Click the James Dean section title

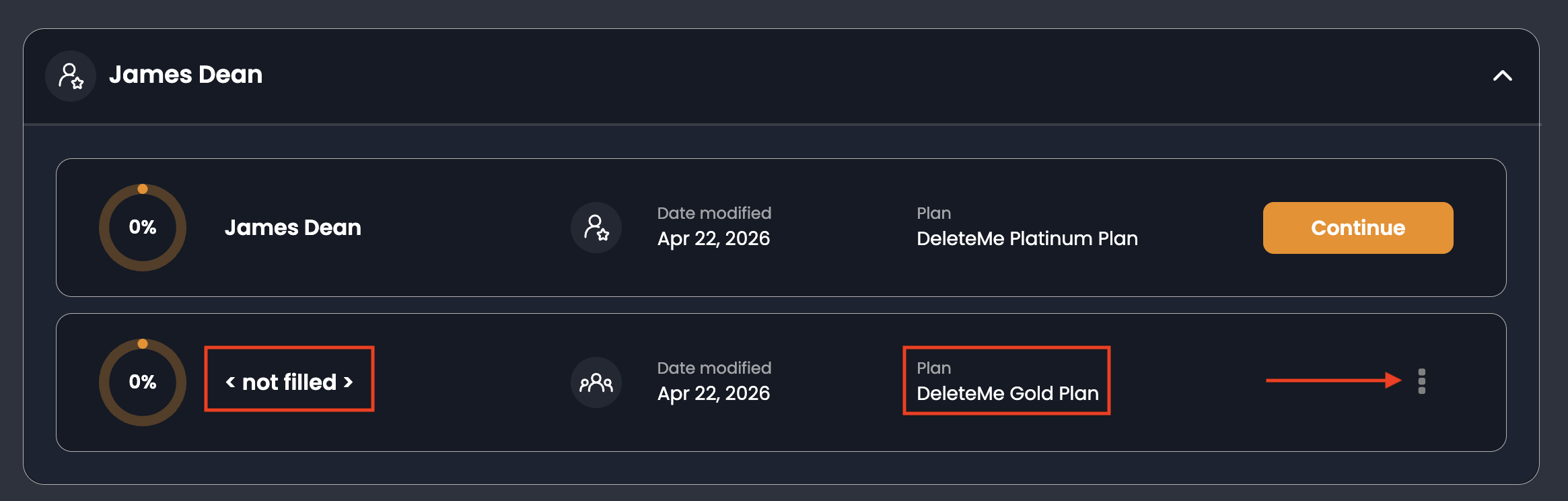[186, 75]
